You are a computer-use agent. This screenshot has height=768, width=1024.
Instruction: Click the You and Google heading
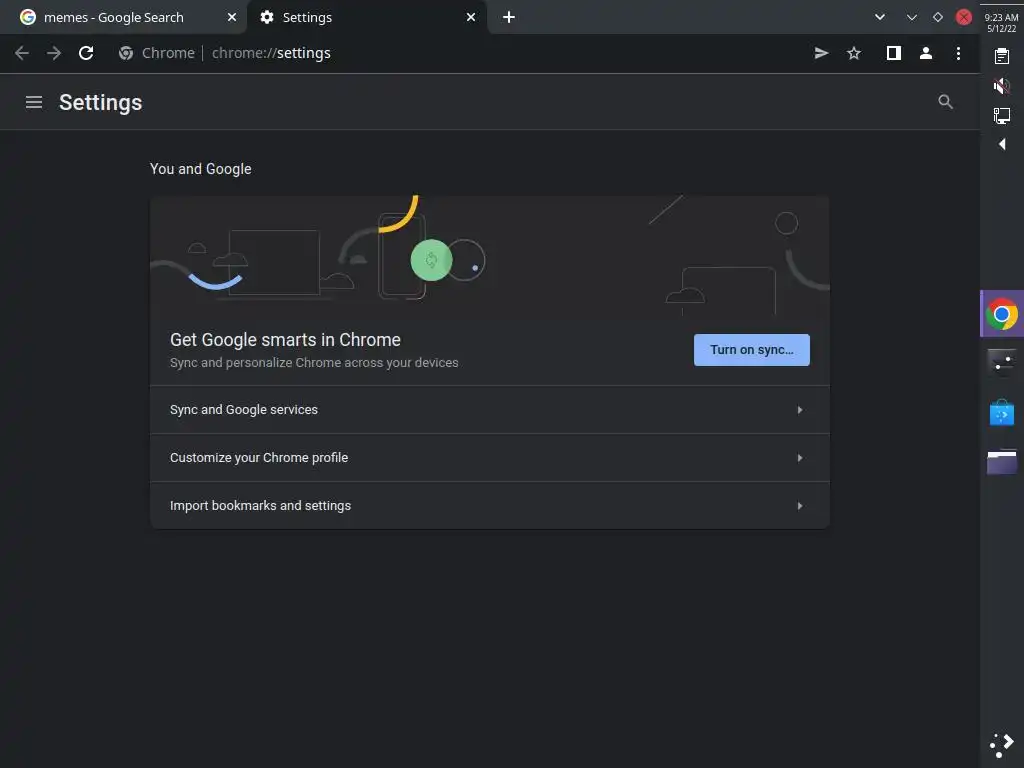tap(200, 168)
